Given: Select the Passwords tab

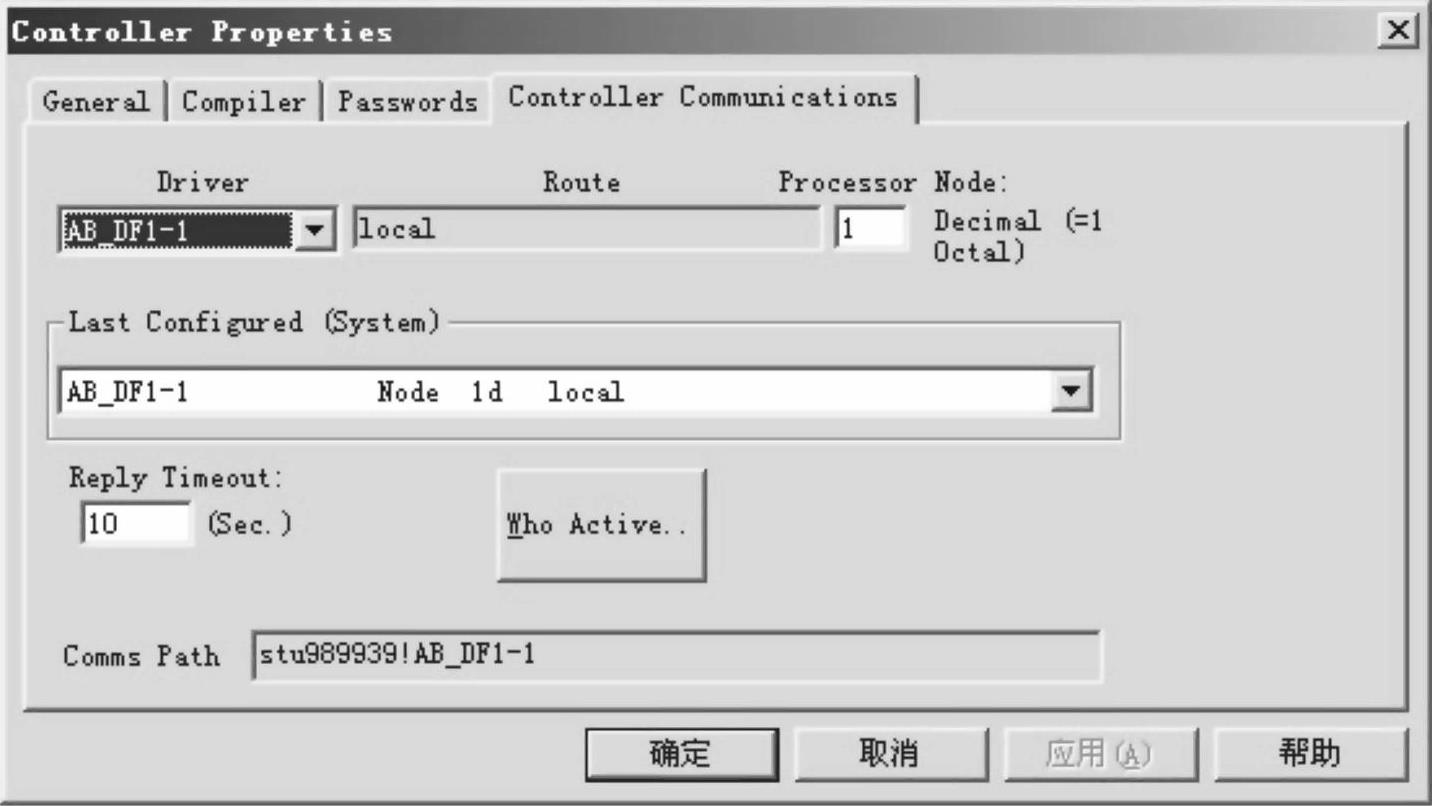Looking at the screenshot, I should click(x=407, y=102).
